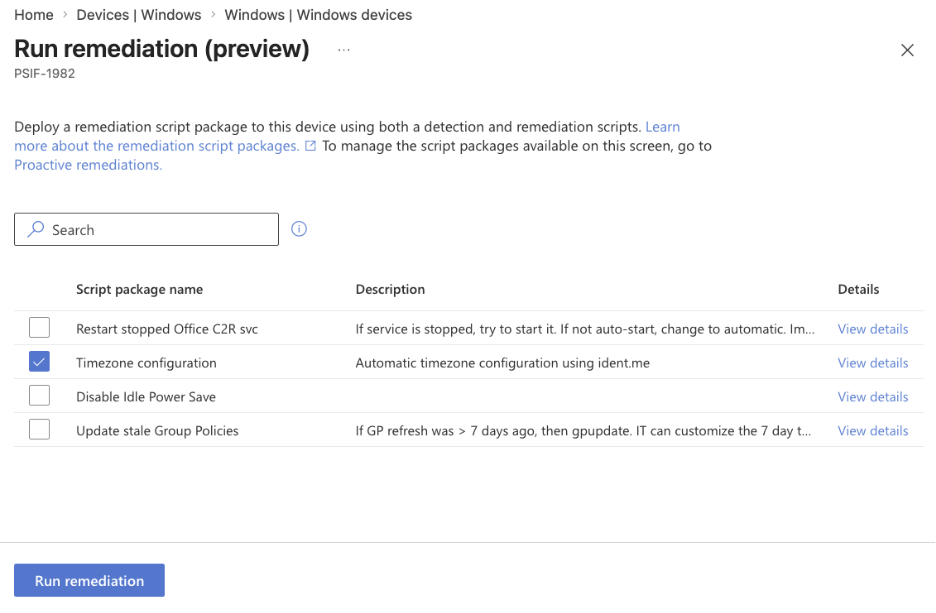Click the info icon beside the search box

click(x=298, y=229)
